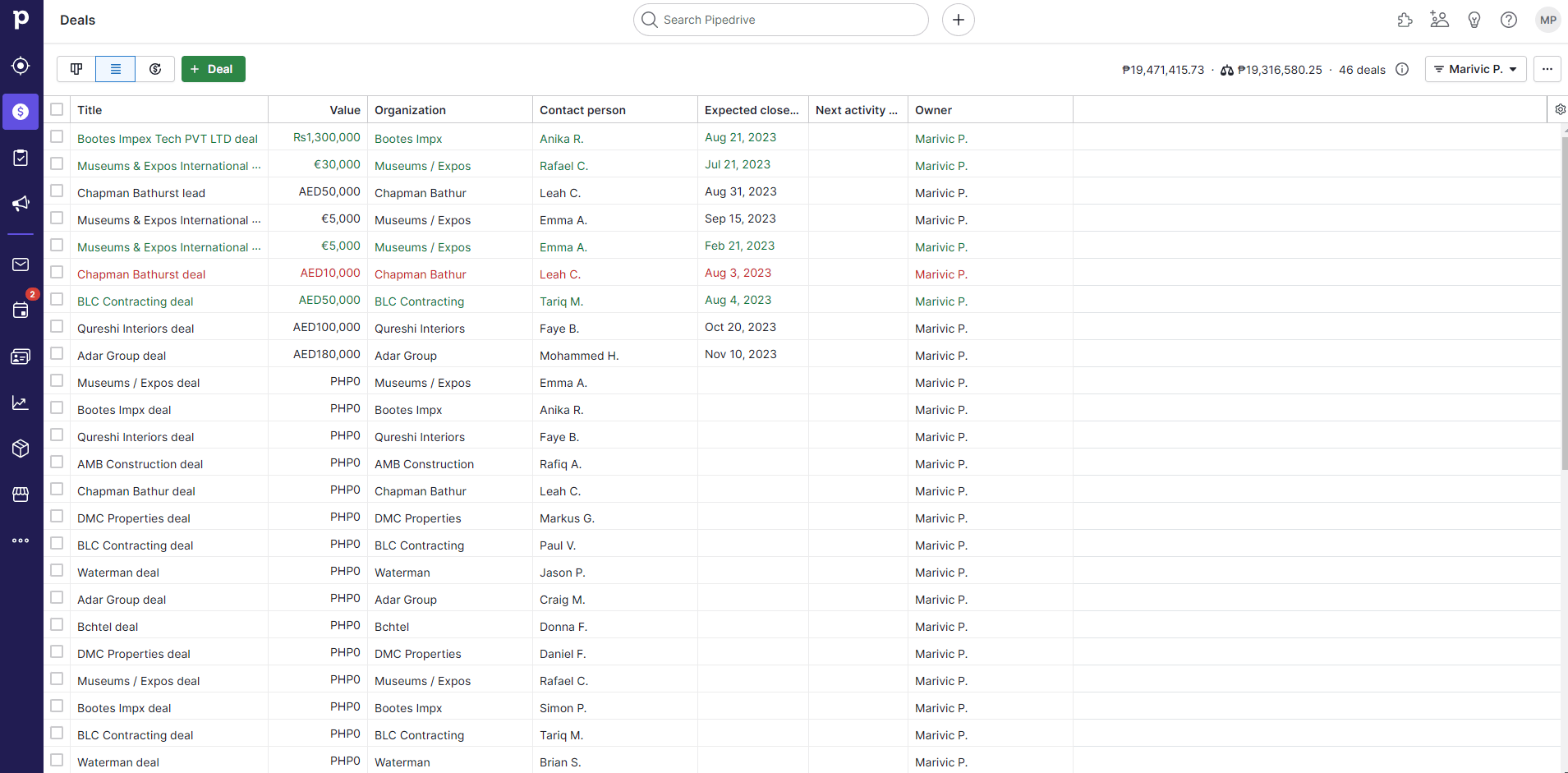
Task: Sort by Title column header
Action: point(90,110)
